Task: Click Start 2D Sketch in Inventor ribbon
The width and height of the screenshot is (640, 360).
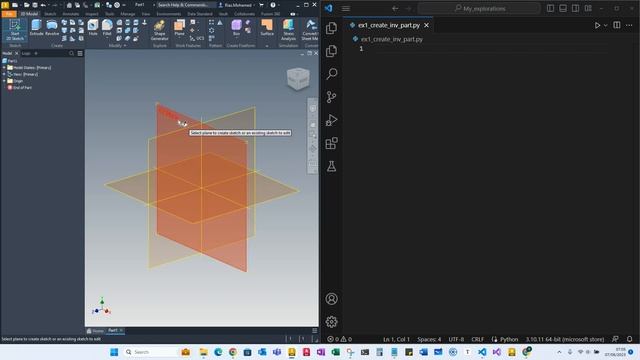Action: 15,29
